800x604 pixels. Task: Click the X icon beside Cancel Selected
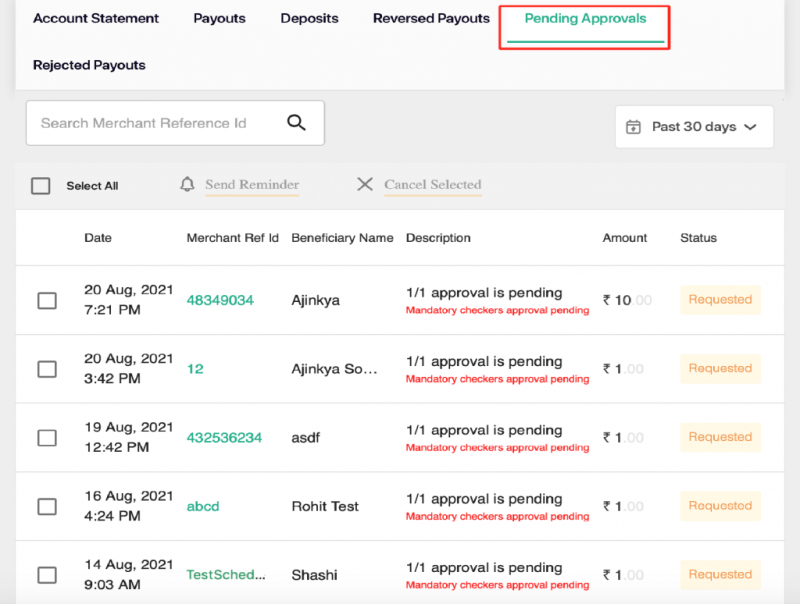pyautogui.click(x=365, y=184)
